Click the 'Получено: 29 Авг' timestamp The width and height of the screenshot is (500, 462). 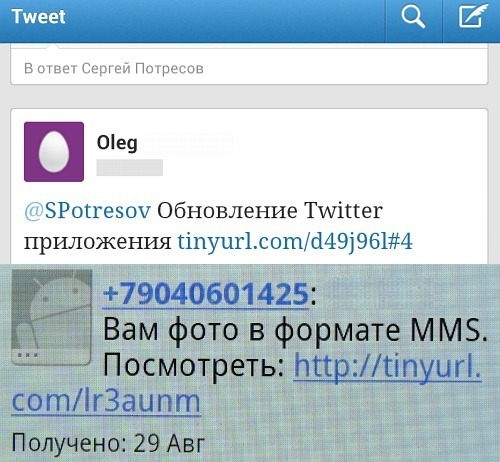(108, 443)
